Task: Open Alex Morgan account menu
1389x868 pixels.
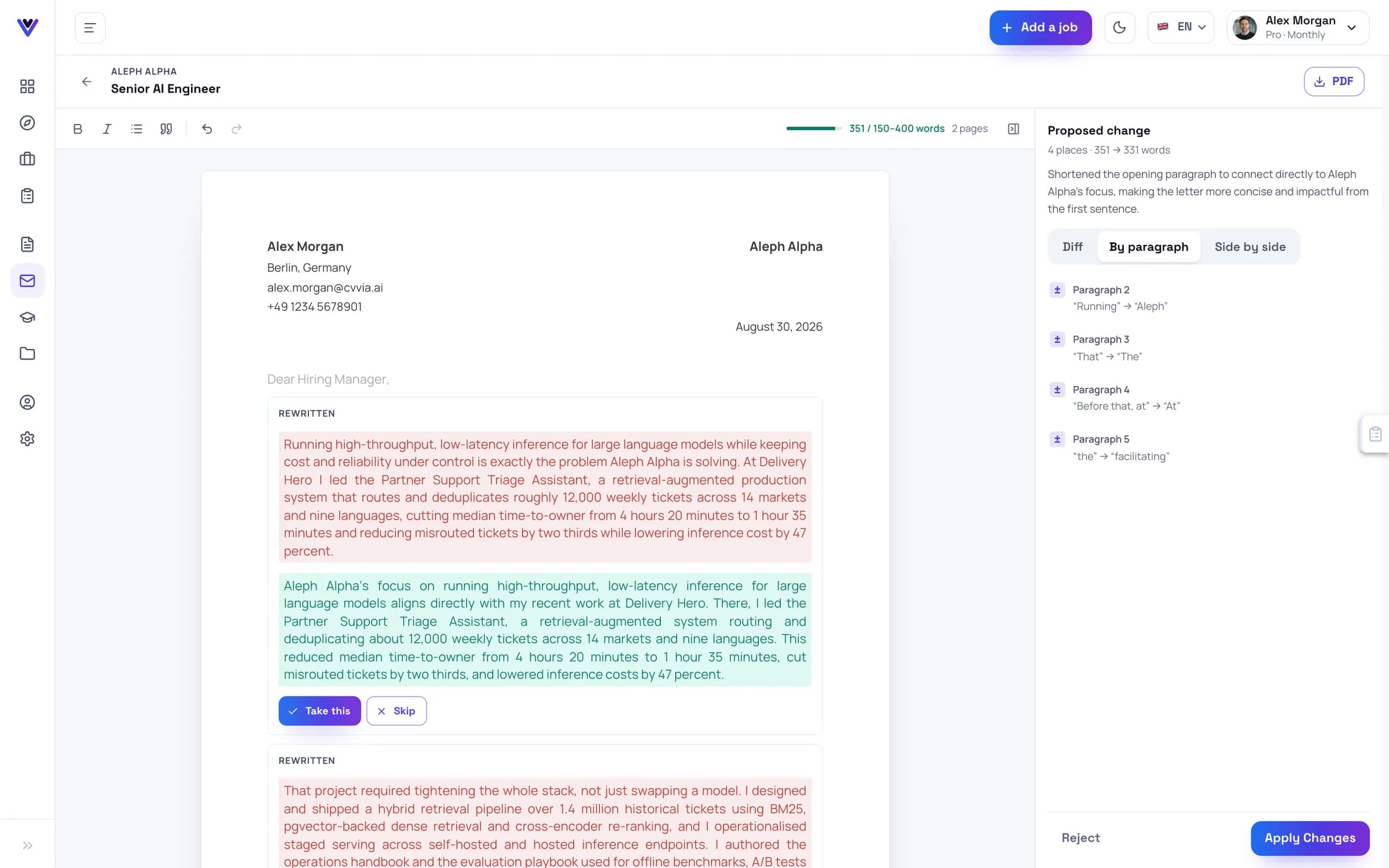Action: [x=1298, y=27]
